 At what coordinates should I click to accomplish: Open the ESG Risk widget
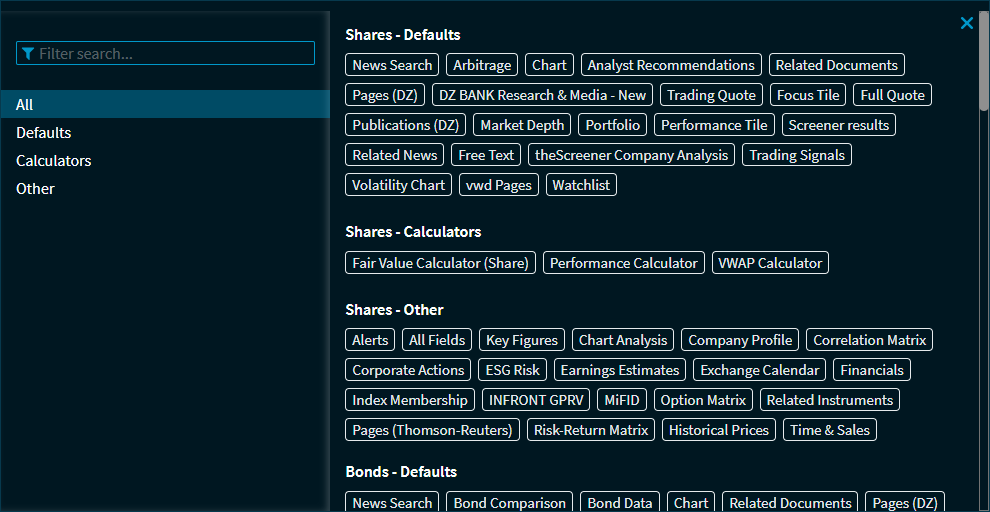point(512,370)
